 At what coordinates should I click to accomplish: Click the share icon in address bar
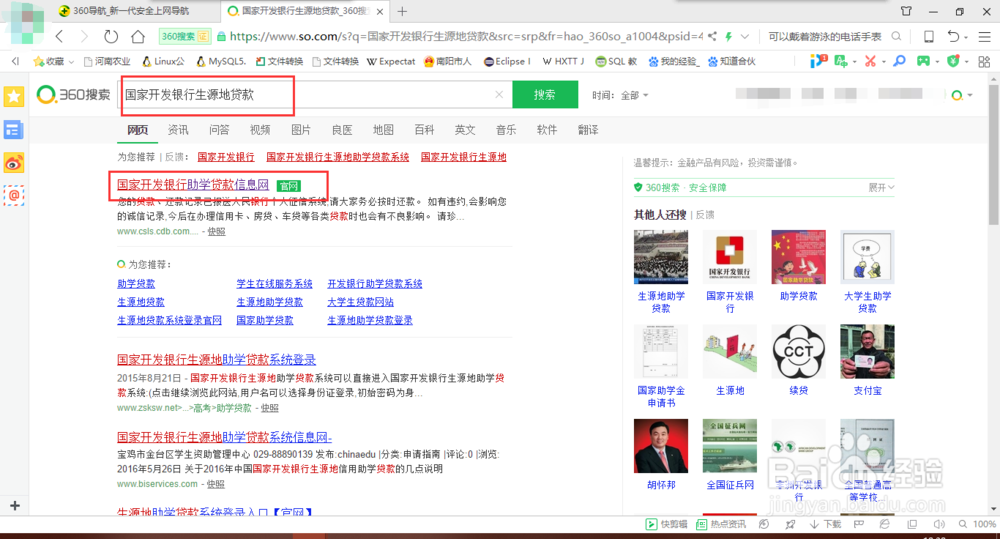pos(712,36)
